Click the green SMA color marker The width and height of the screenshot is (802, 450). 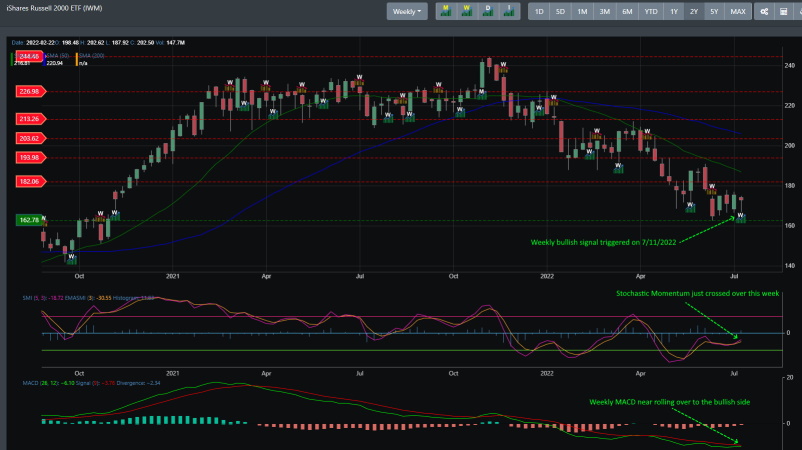click(x=12, y=59)
